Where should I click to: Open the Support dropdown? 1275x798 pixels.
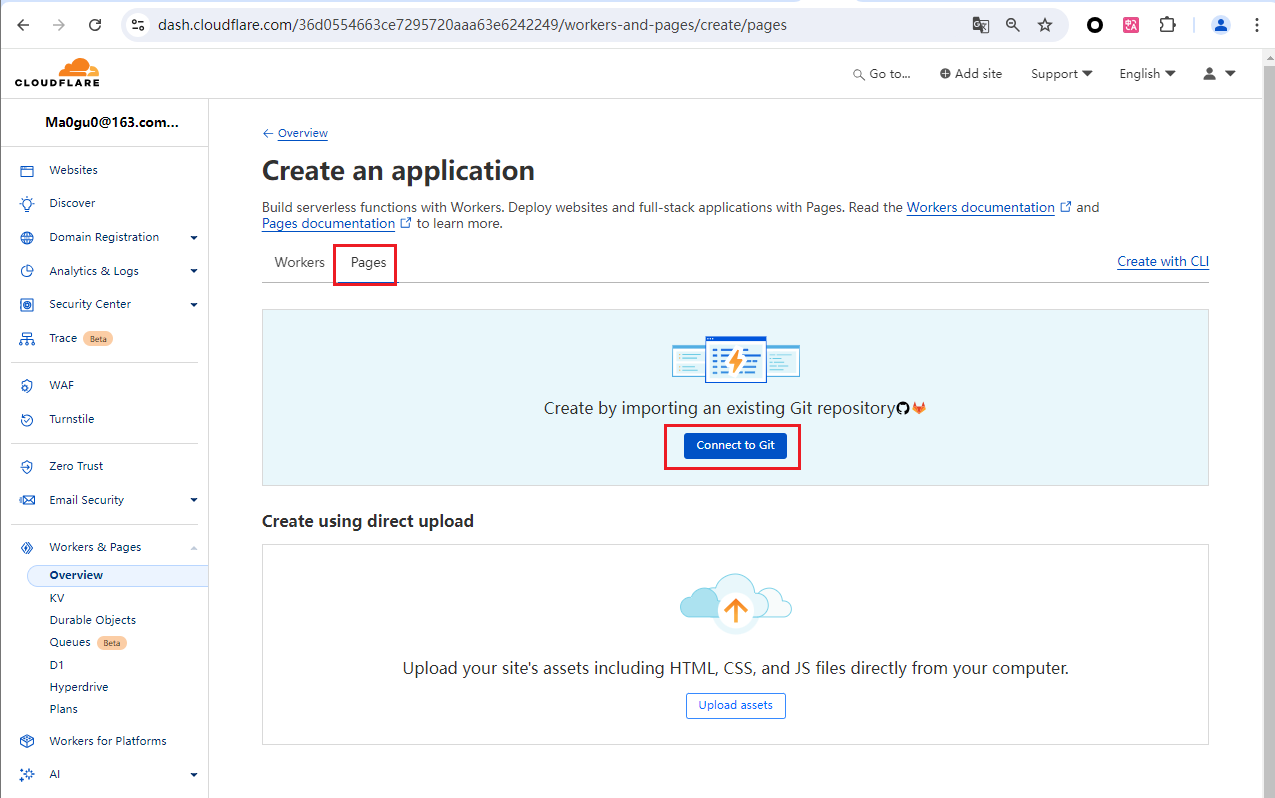pos(1062,74)
